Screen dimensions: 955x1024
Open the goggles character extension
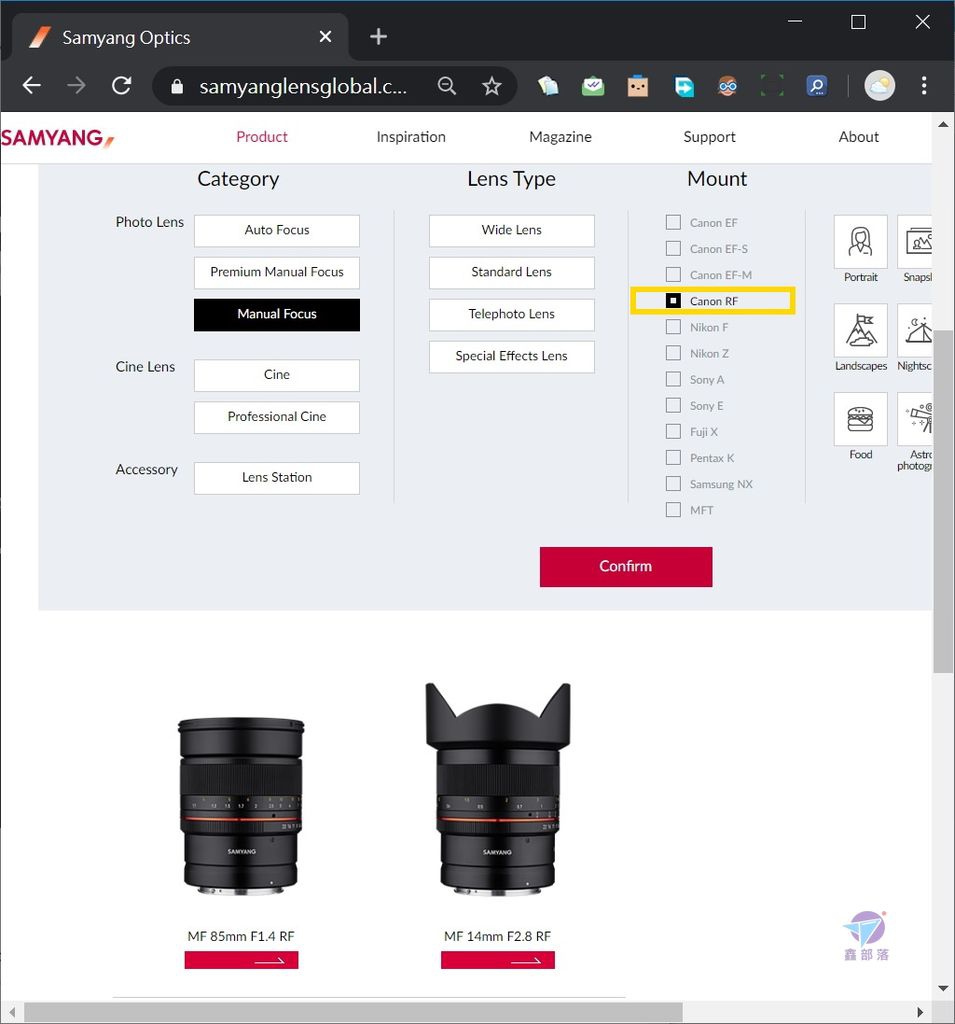[x=728, y=86]
